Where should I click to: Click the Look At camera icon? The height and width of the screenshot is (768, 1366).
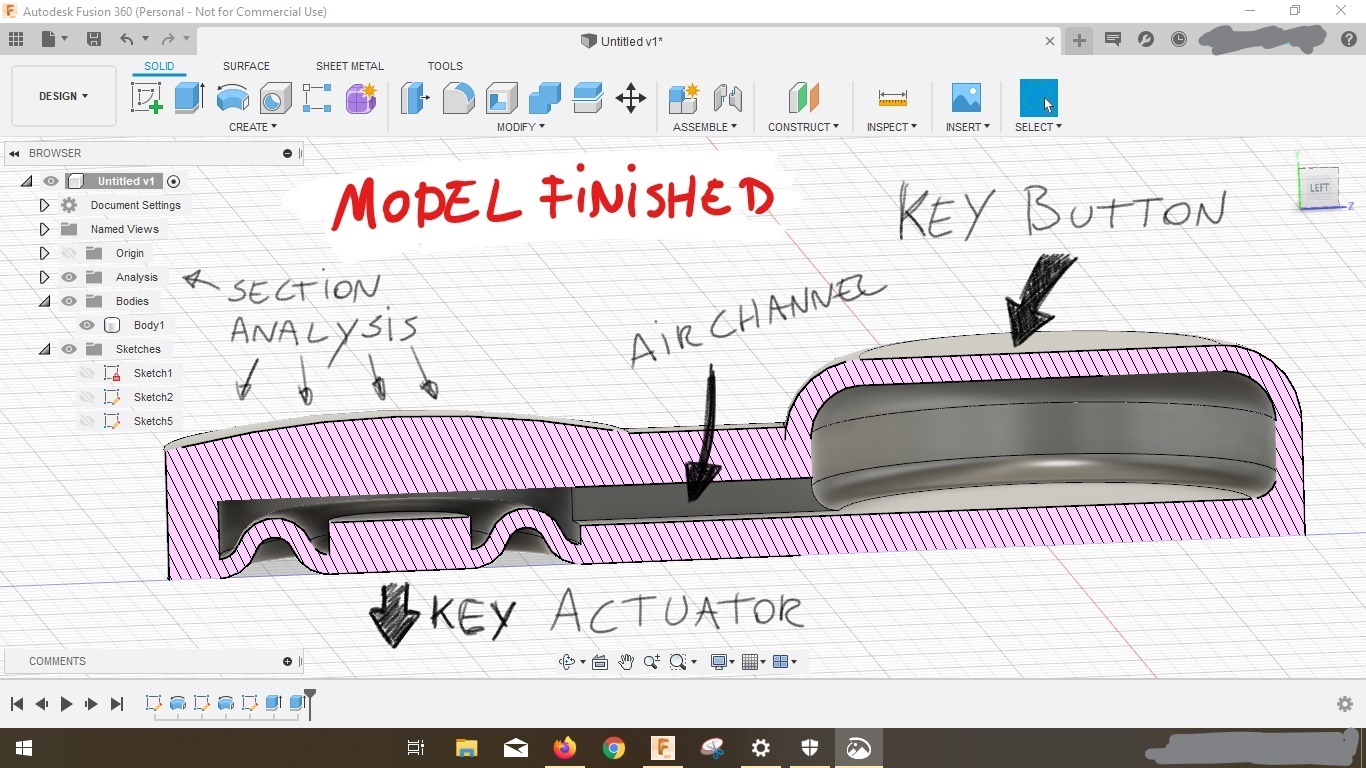click(x=600, y=662)
